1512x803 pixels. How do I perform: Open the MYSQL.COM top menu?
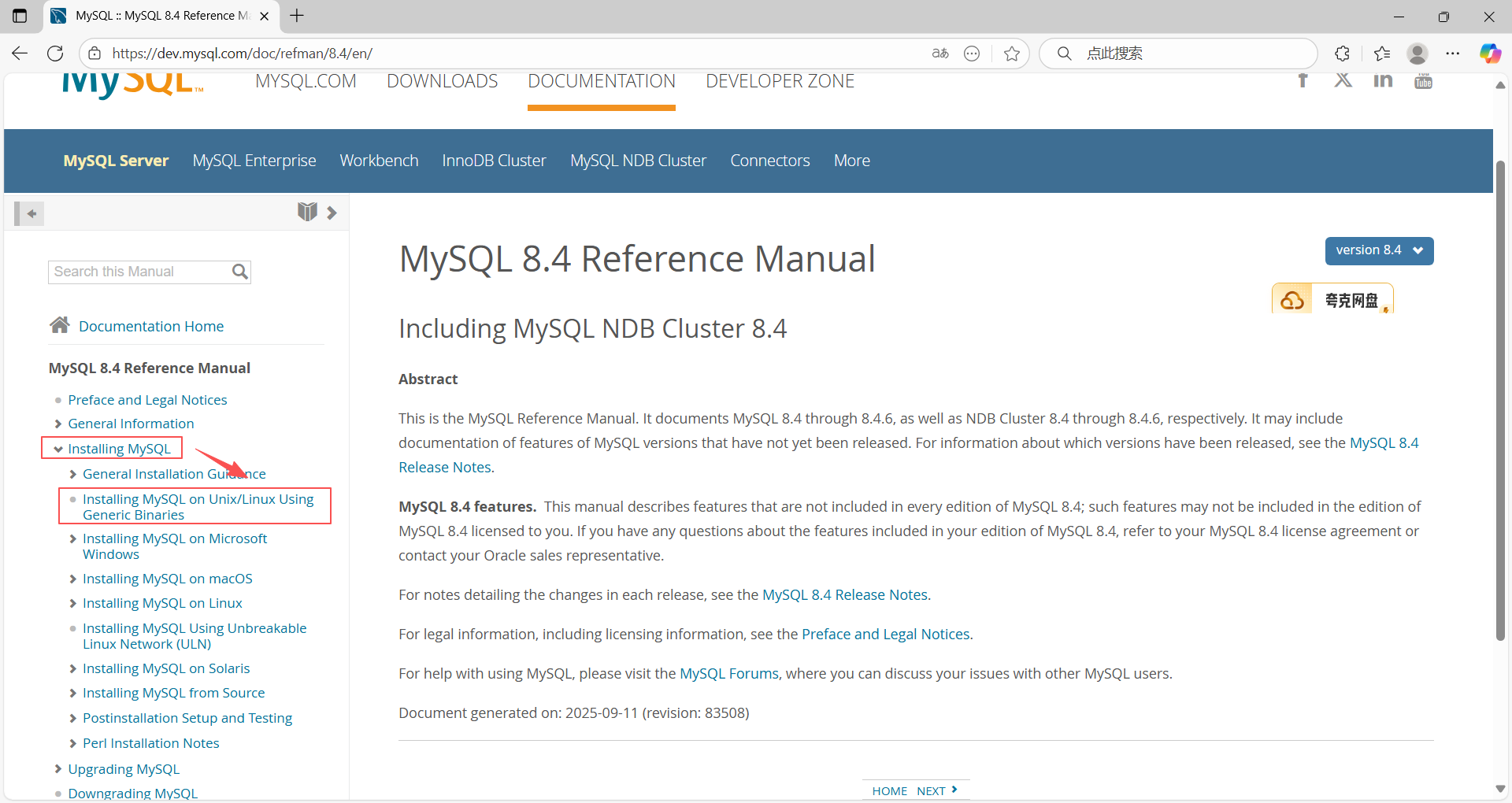pos(306,81)
